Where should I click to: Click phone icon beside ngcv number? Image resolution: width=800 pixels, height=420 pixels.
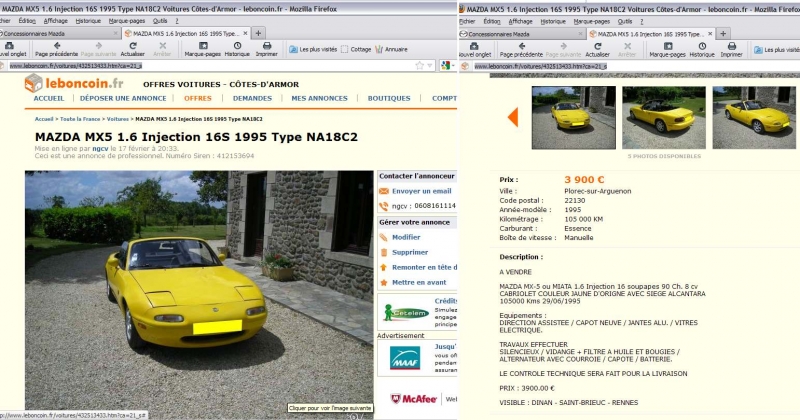point(384,206)
